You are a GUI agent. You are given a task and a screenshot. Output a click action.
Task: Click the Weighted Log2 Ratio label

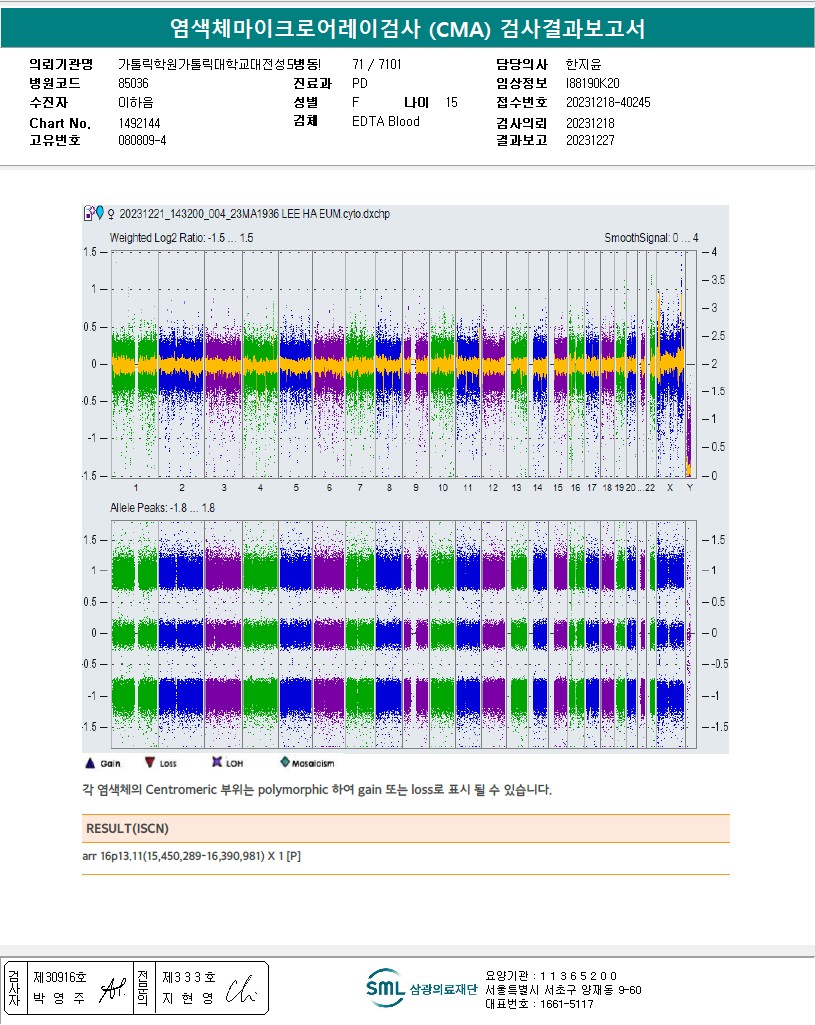(181, 238)
